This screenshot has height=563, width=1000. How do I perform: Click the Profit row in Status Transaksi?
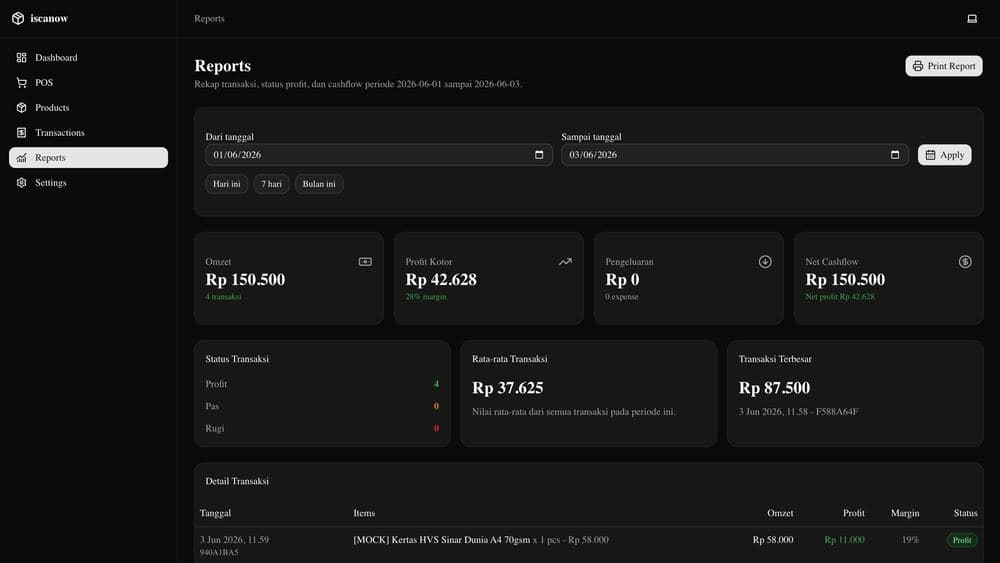[x=322, y=384]
